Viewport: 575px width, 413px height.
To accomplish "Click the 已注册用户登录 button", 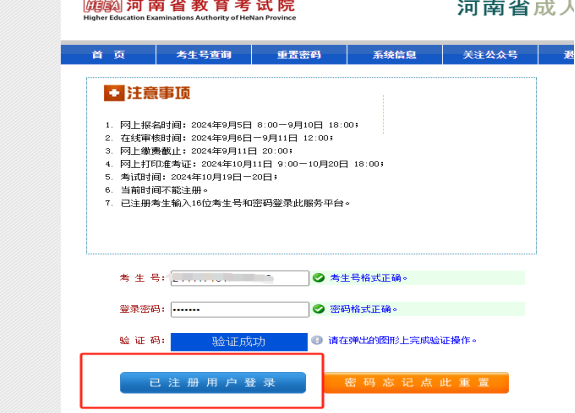I will point(213,383).
